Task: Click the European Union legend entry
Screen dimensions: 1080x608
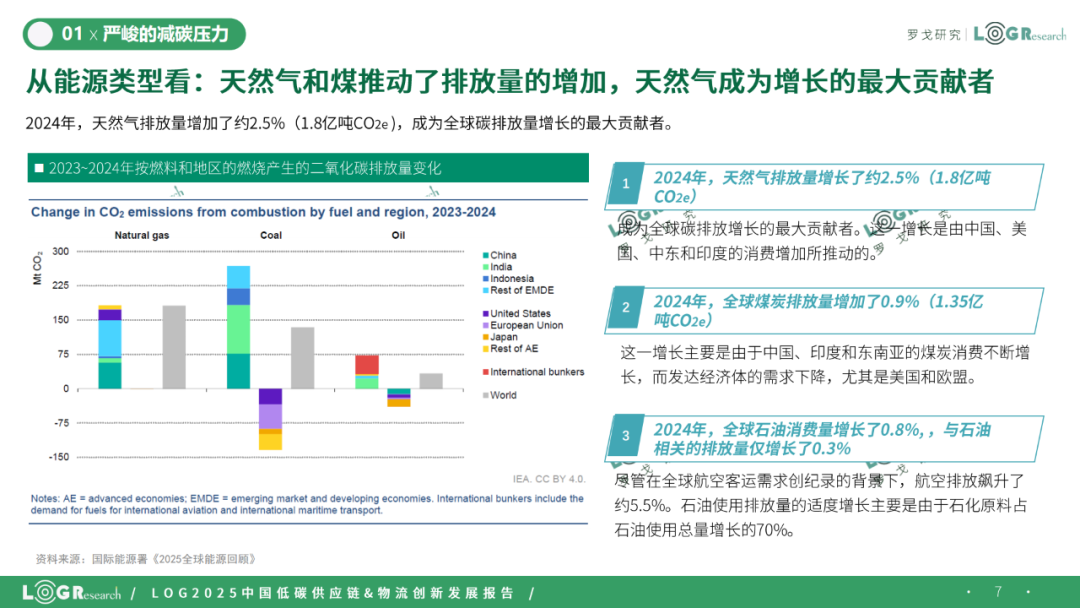Action: [x=523, y=326]
